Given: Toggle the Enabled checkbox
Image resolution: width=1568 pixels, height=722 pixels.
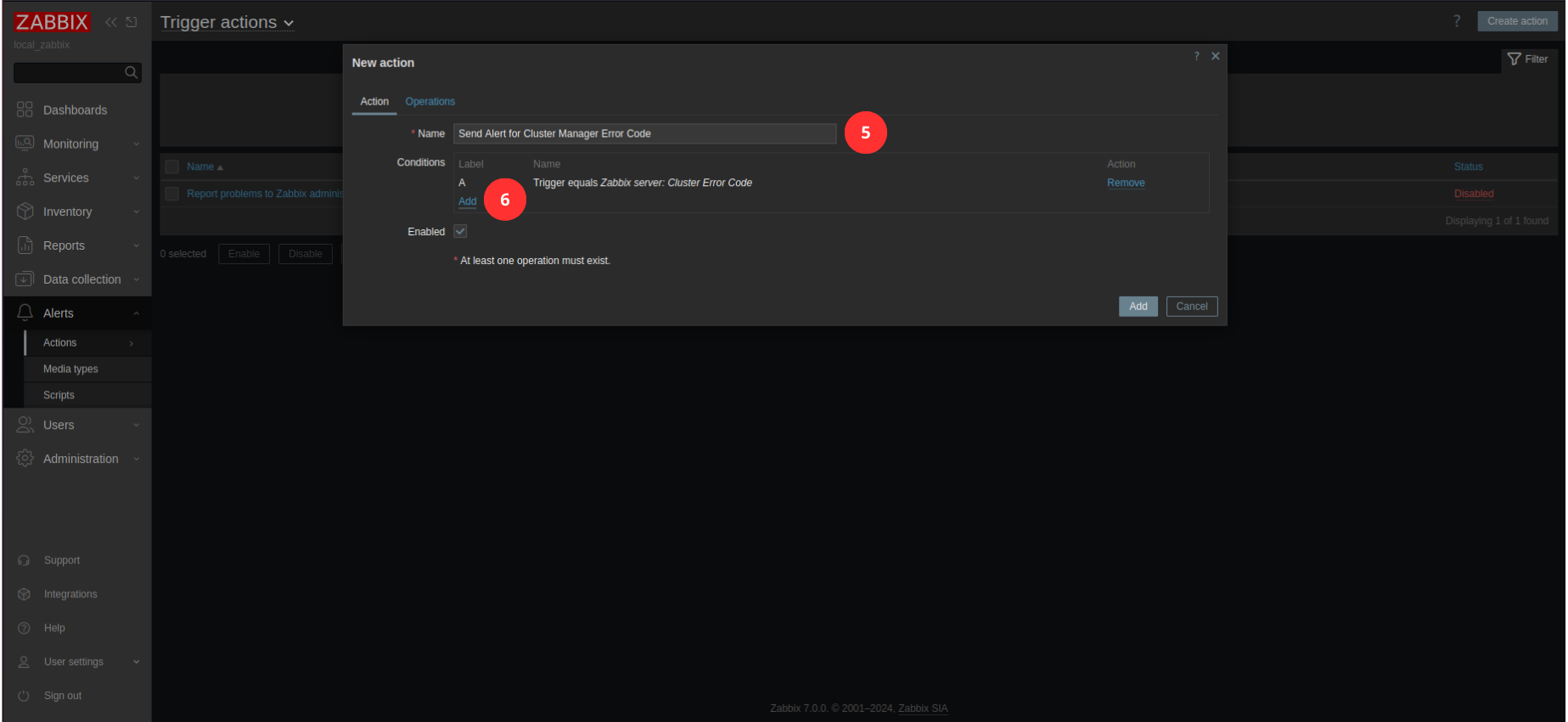Looking at the screenshot, I should [x=460, y=231].
